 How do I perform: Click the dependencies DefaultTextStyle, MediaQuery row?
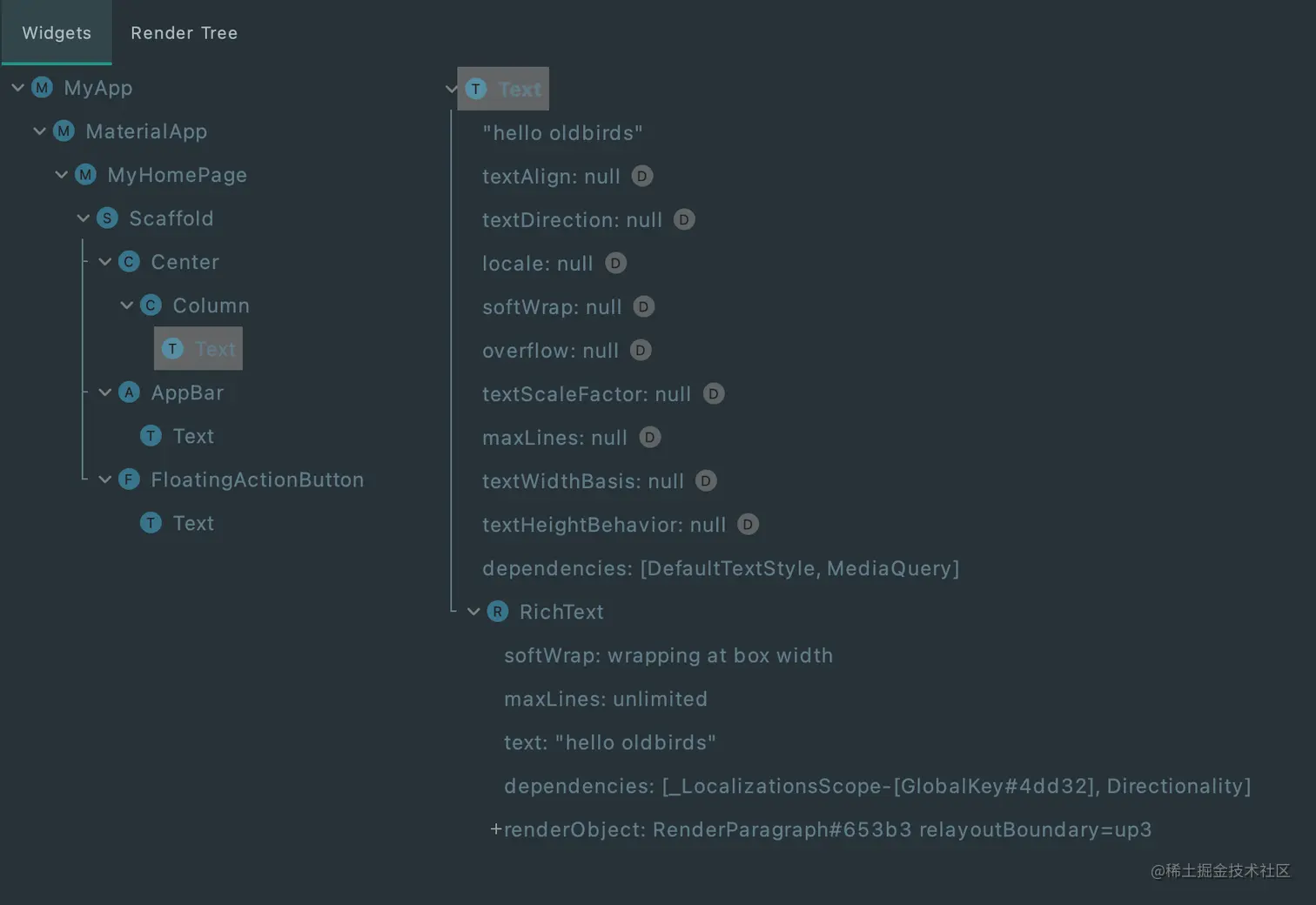click(721, 568)
